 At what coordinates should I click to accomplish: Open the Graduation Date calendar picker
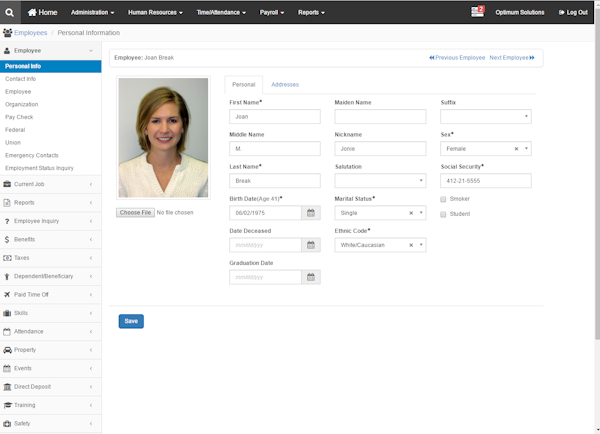(x=311, y=277)
